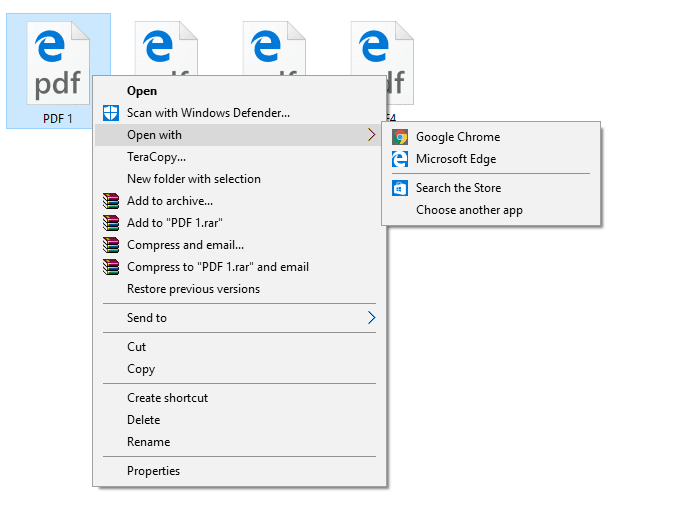
Task: Click the Microsoft Edge icon in submenu
Action: 400,159
